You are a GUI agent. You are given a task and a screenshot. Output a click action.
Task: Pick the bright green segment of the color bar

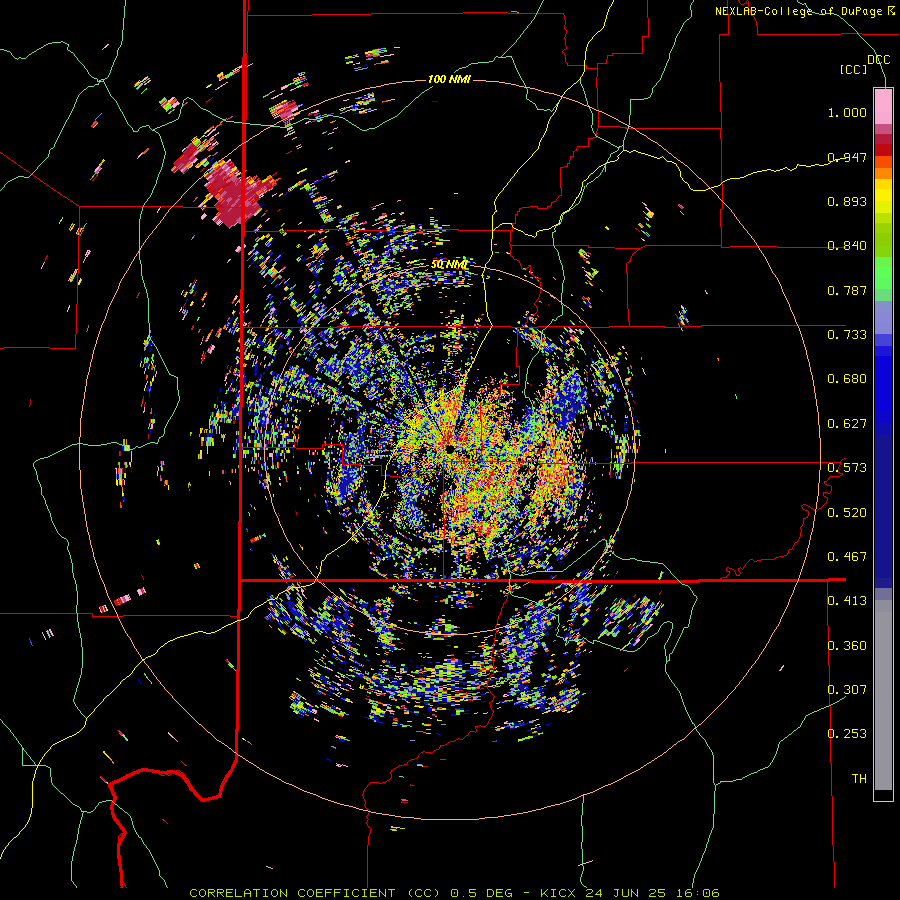pyautogui.click(x=883, y=276)
